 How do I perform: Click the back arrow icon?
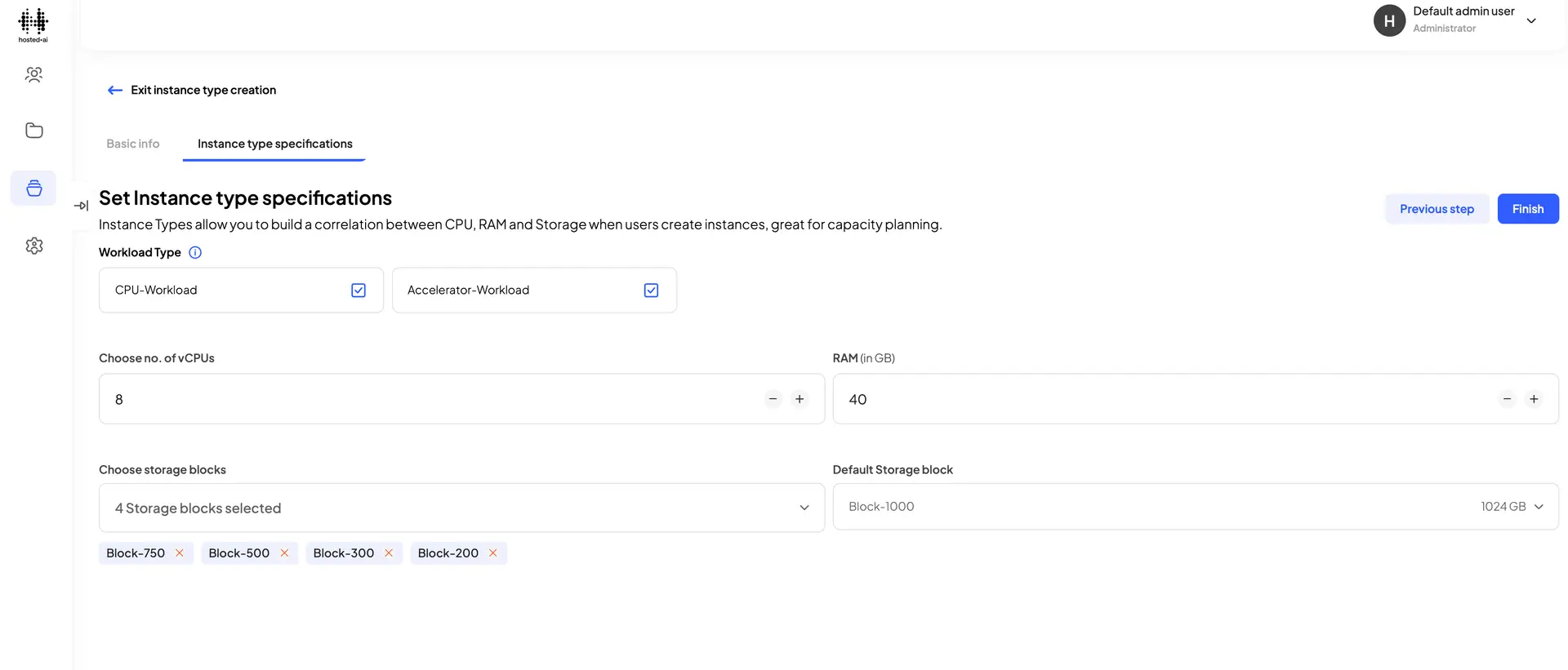(x=115, y=91)
